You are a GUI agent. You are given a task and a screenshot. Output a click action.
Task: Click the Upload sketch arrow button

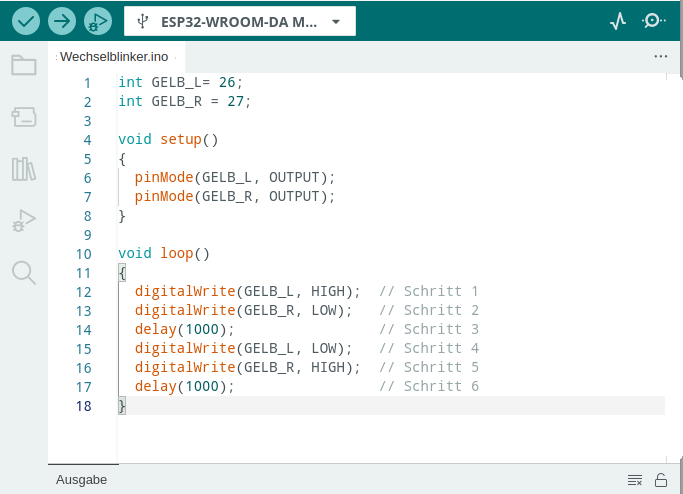pyautogui.click(x=62, y=20)
